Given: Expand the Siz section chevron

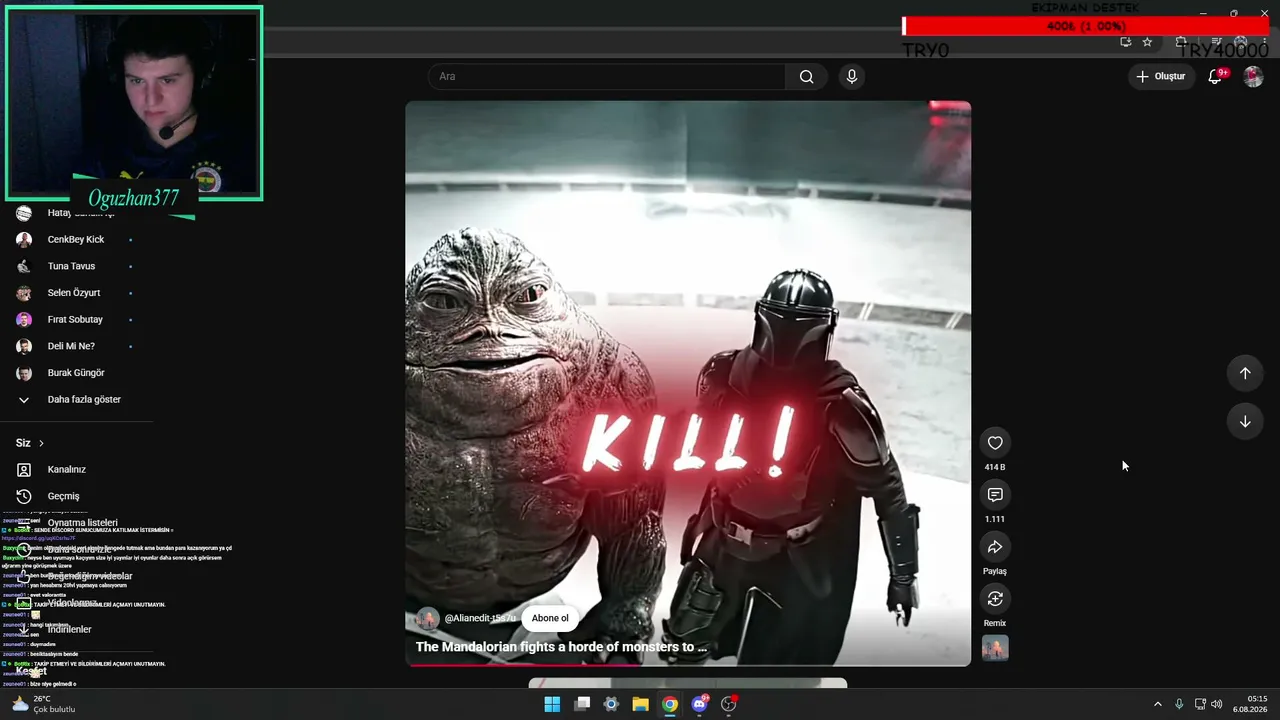Looking at the screenshot, I should pyautogui.click(x=41, y=443).
